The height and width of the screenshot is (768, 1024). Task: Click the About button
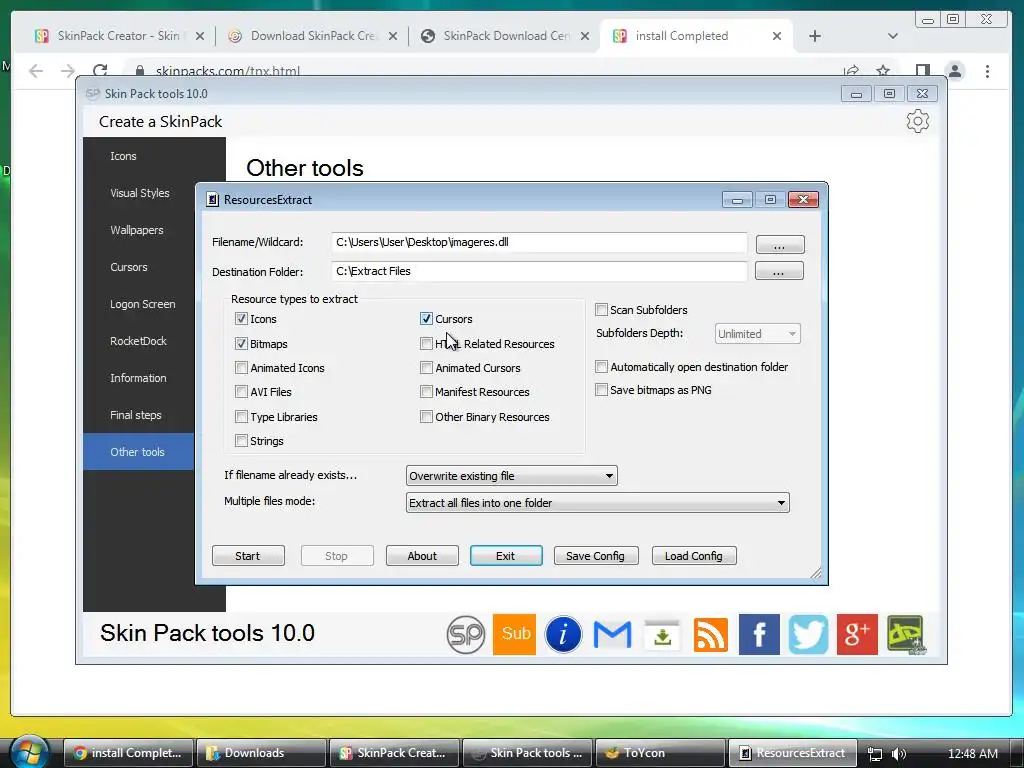click(422, 556)
